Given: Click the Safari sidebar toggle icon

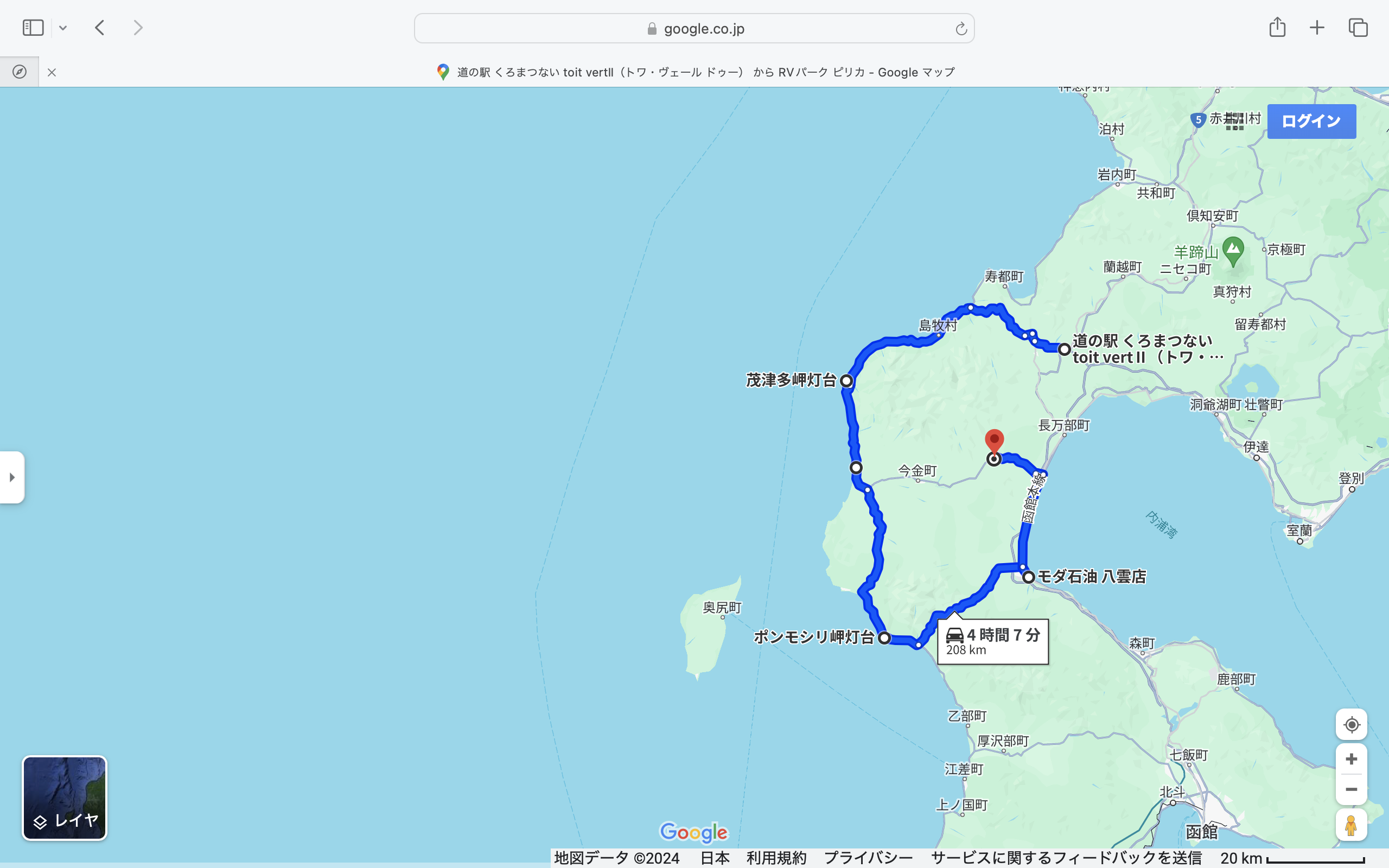Looking at the screenshot, I should pyautogui.click(x=33, y=28).
